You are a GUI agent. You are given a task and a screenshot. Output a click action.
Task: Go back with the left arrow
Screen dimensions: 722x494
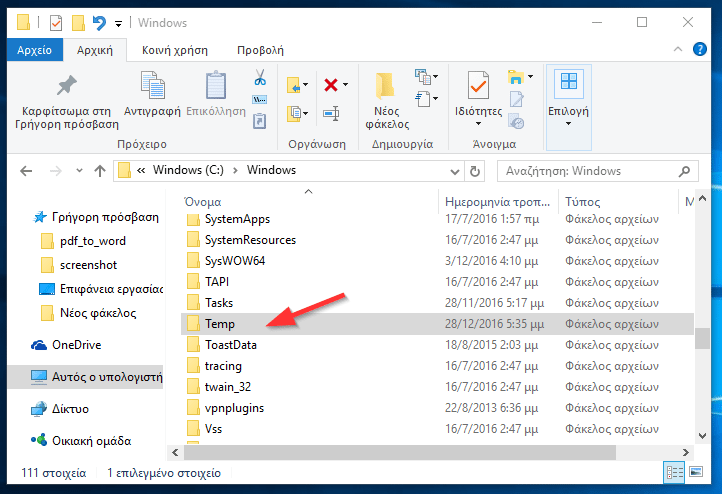coord(26,171)
